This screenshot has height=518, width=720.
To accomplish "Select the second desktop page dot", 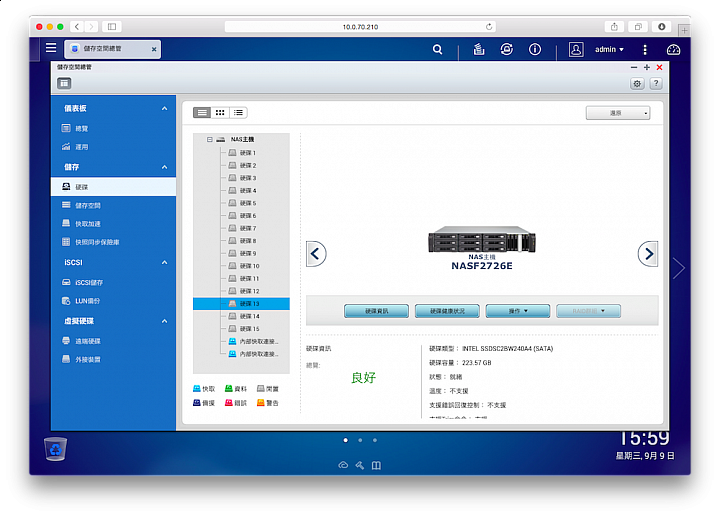I will click(360, 440).
